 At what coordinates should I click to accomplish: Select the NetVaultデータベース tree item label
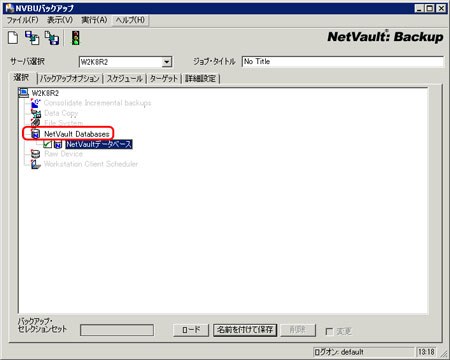coord(99,144)
